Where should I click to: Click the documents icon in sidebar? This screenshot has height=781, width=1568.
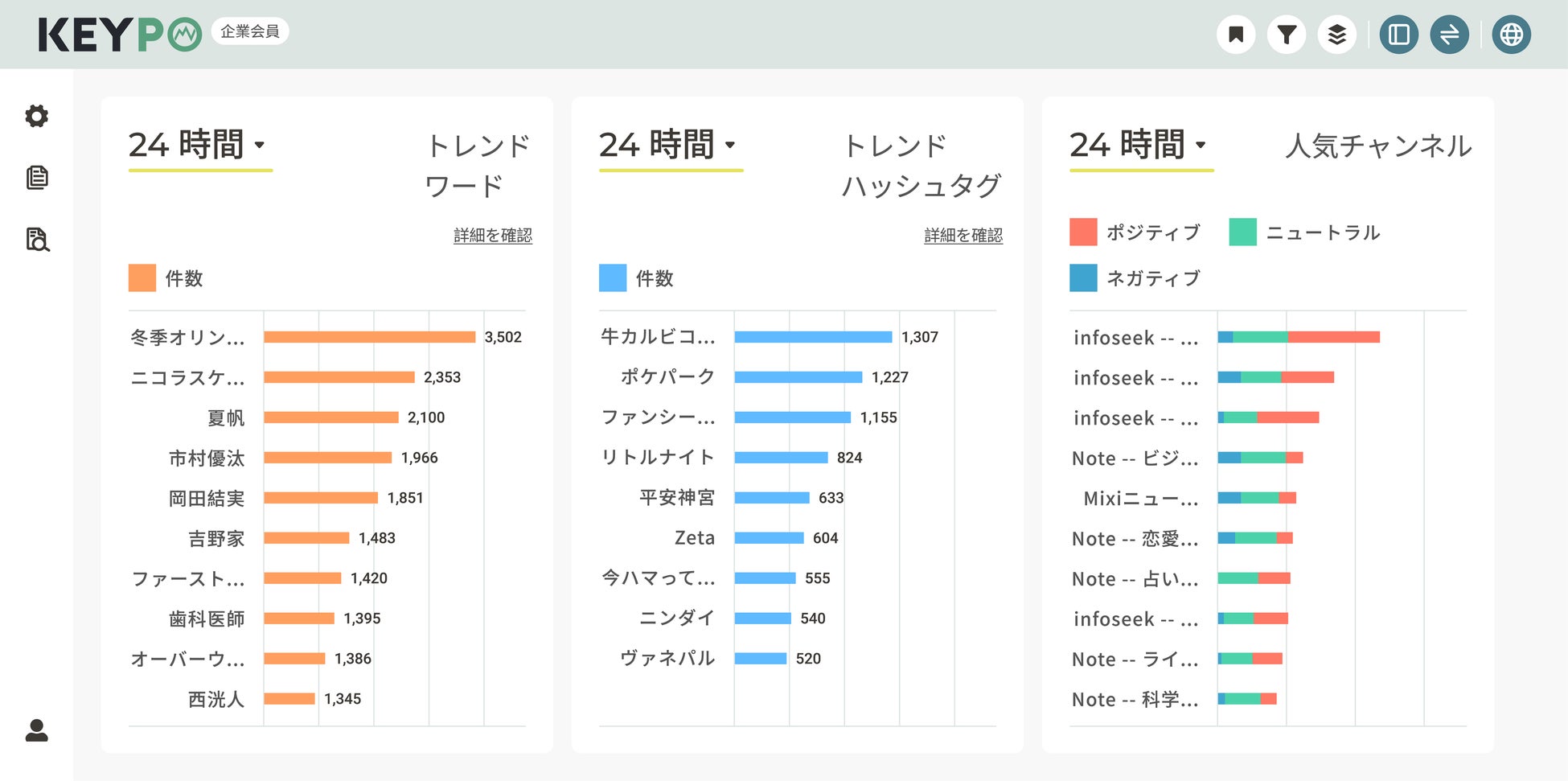[x=37, y=177]
